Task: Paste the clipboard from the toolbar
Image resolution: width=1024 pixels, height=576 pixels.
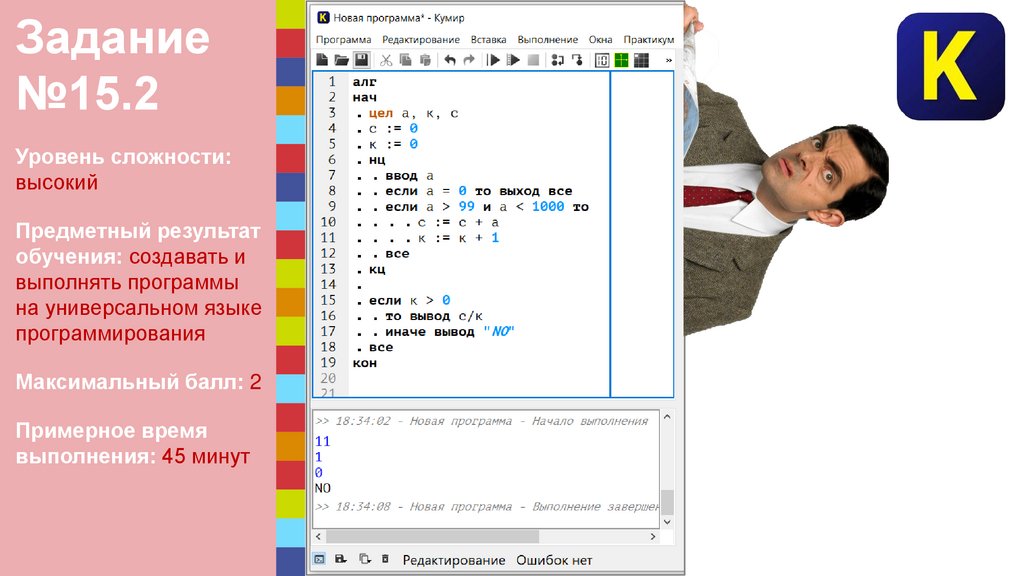Action: point(425,60)
